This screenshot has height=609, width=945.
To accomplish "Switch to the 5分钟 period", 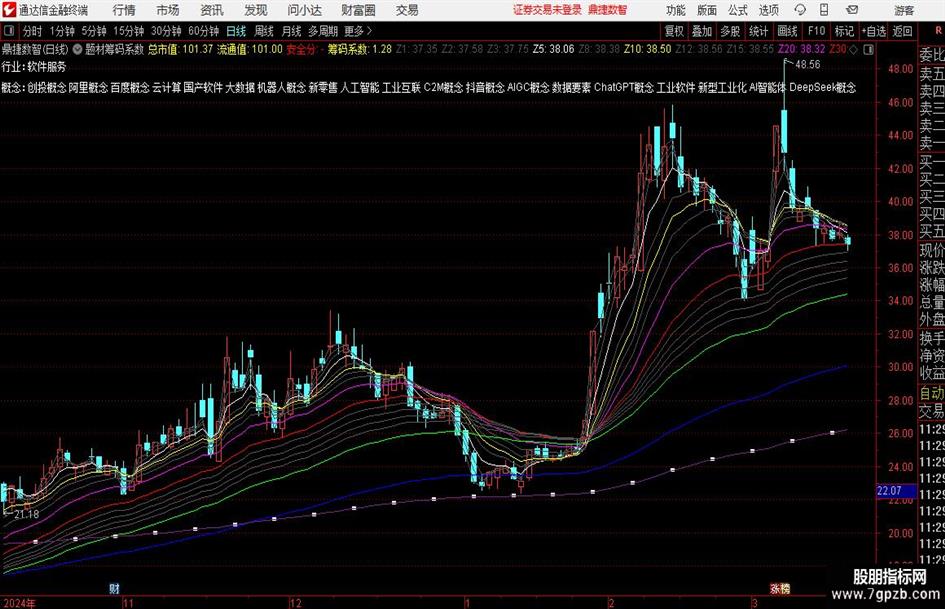I will 93,31.
